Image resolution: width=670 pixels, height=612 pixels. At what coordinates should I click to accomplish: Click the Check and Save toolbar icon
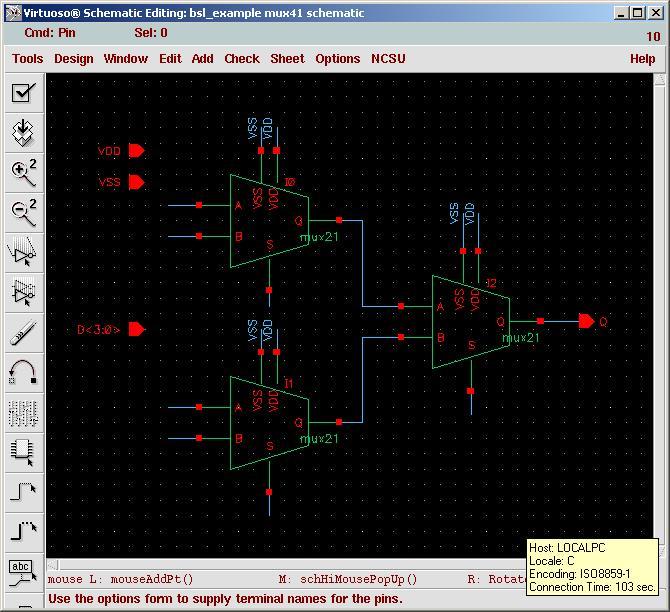coord(24,93)
